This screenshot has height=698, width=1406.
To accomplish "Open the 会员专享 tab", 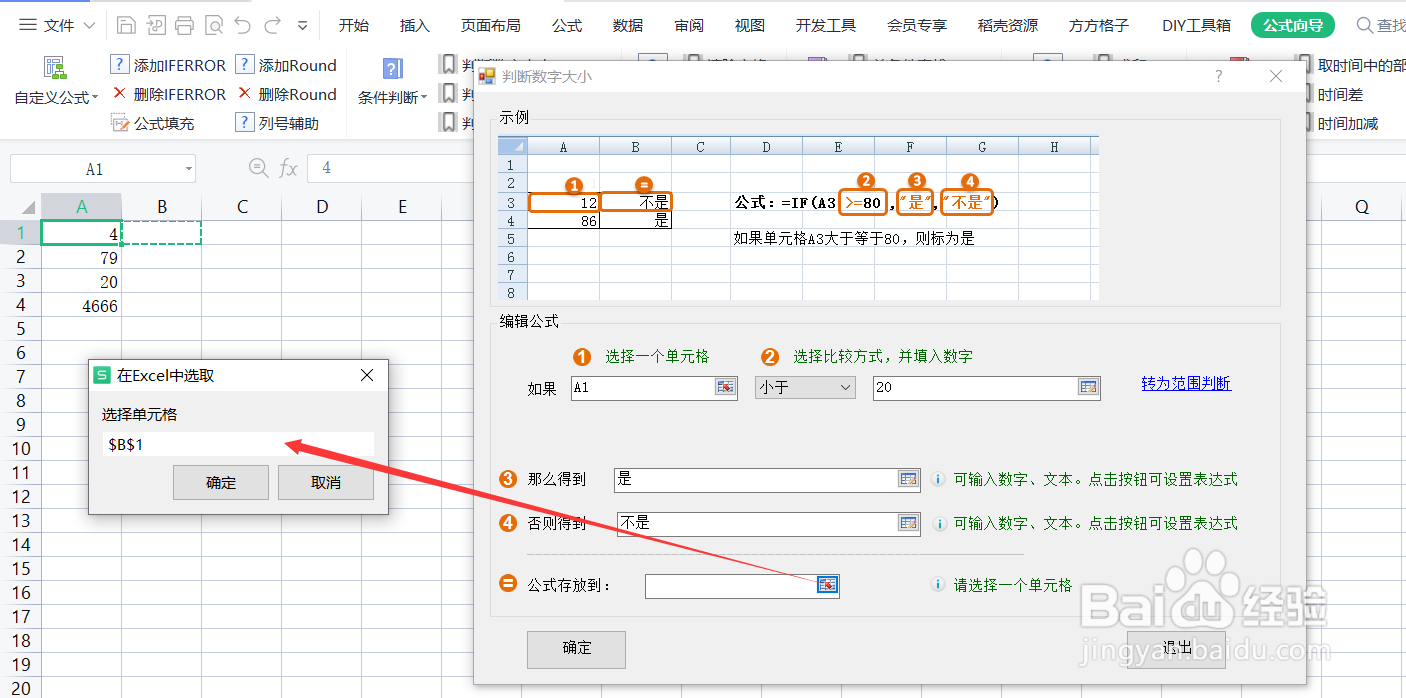I will pyautogui.click(x=916, y=25).
